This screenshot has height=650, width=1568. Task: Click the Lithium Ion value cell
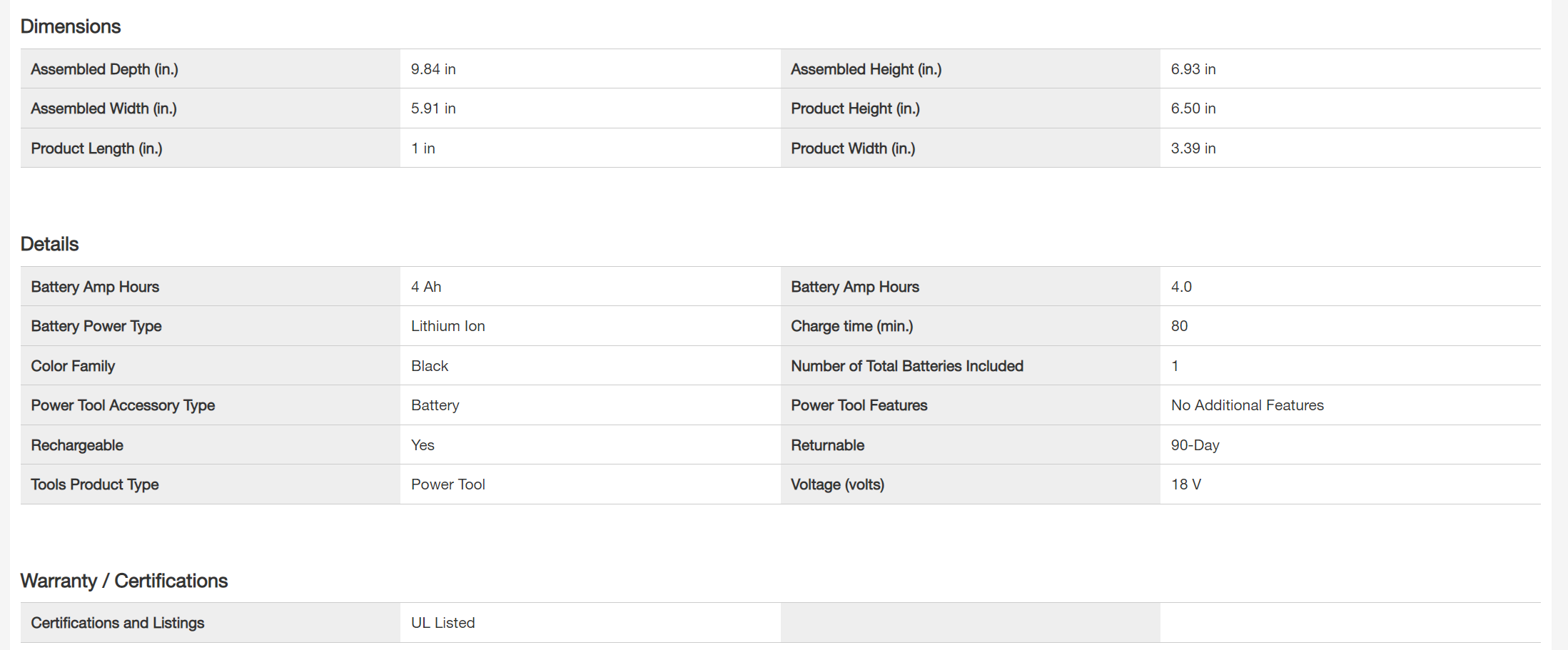tap(447, 326)
